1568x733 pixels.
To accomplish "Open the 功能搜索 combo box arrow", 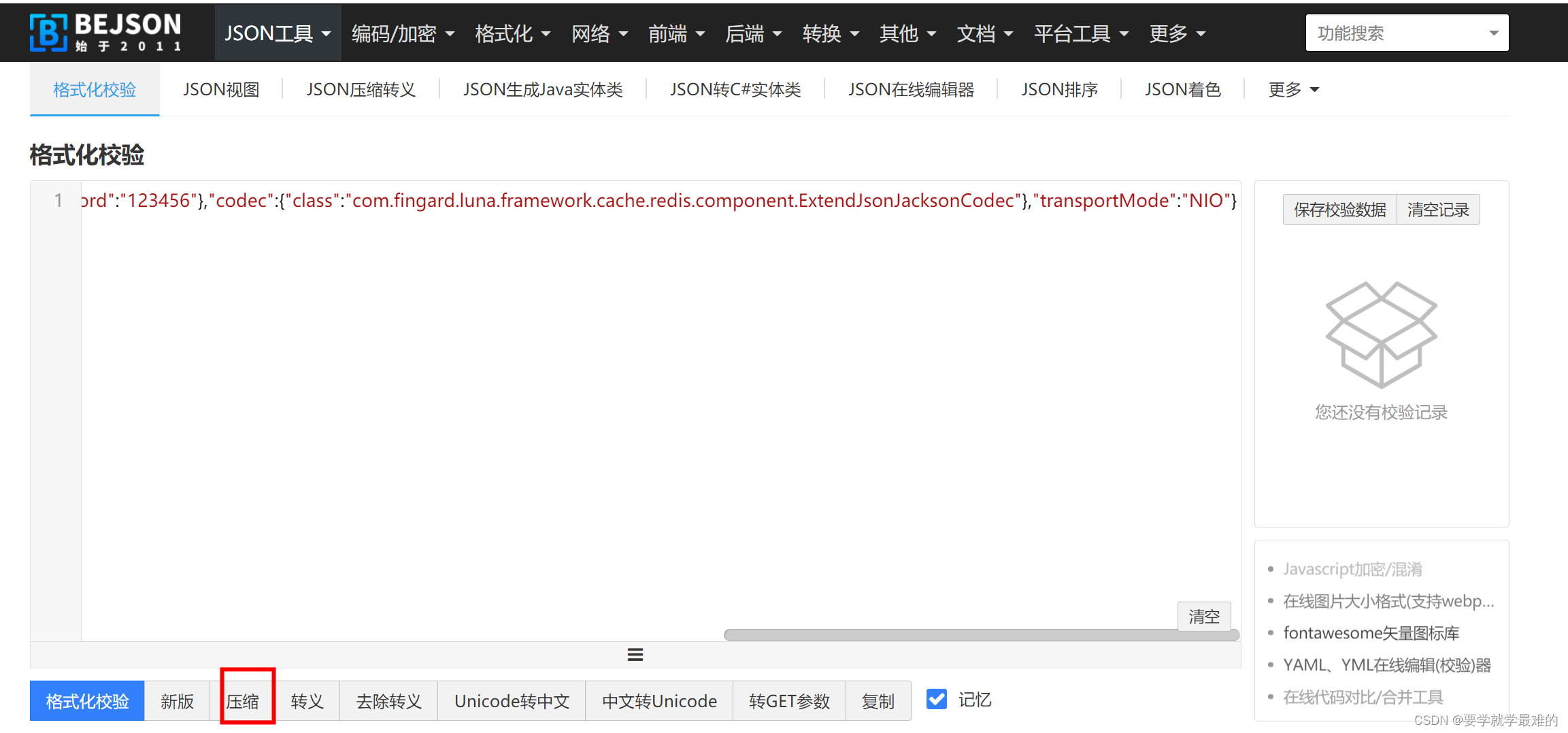I will (1494, 33).
